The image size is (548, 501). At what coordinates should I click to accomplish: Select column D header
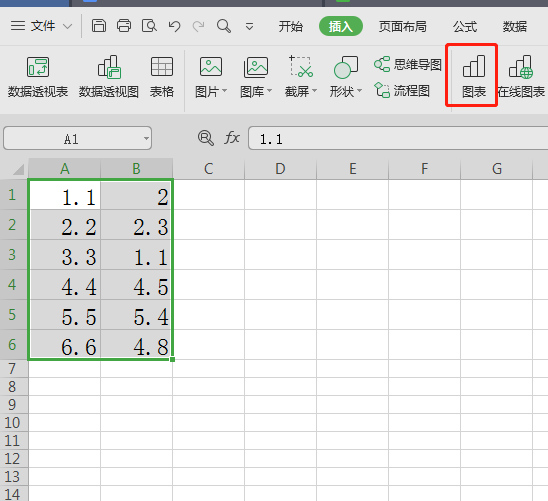[280, 169]
